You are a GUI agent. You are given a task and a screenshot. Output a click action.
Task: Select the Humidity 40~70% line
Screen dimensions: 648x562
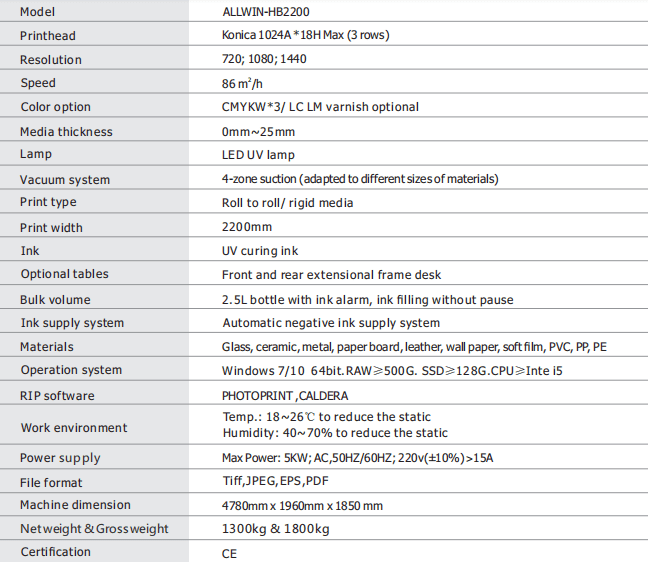(x=334, y=433)
